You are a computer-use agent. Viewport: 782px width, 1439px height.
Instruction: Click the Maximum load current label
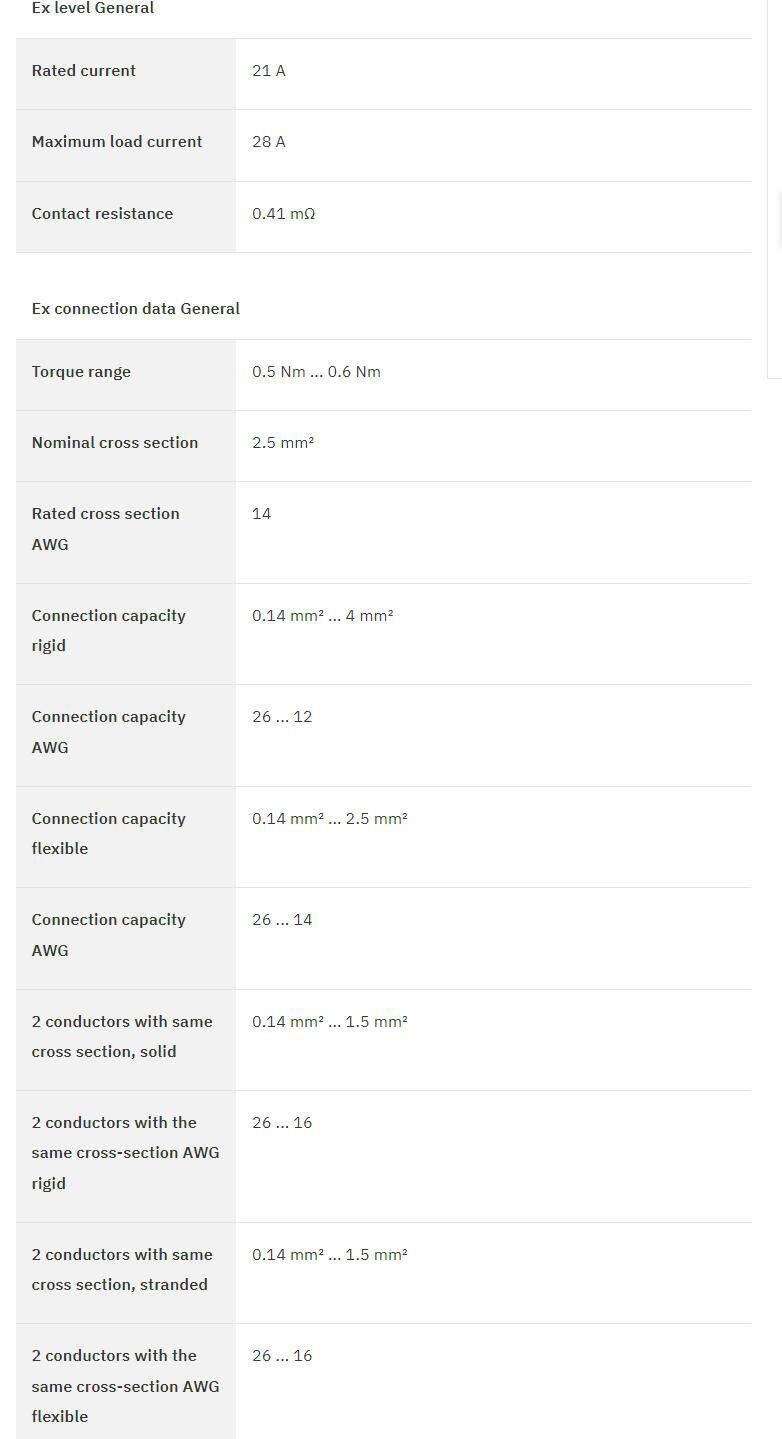pos(117,142)
